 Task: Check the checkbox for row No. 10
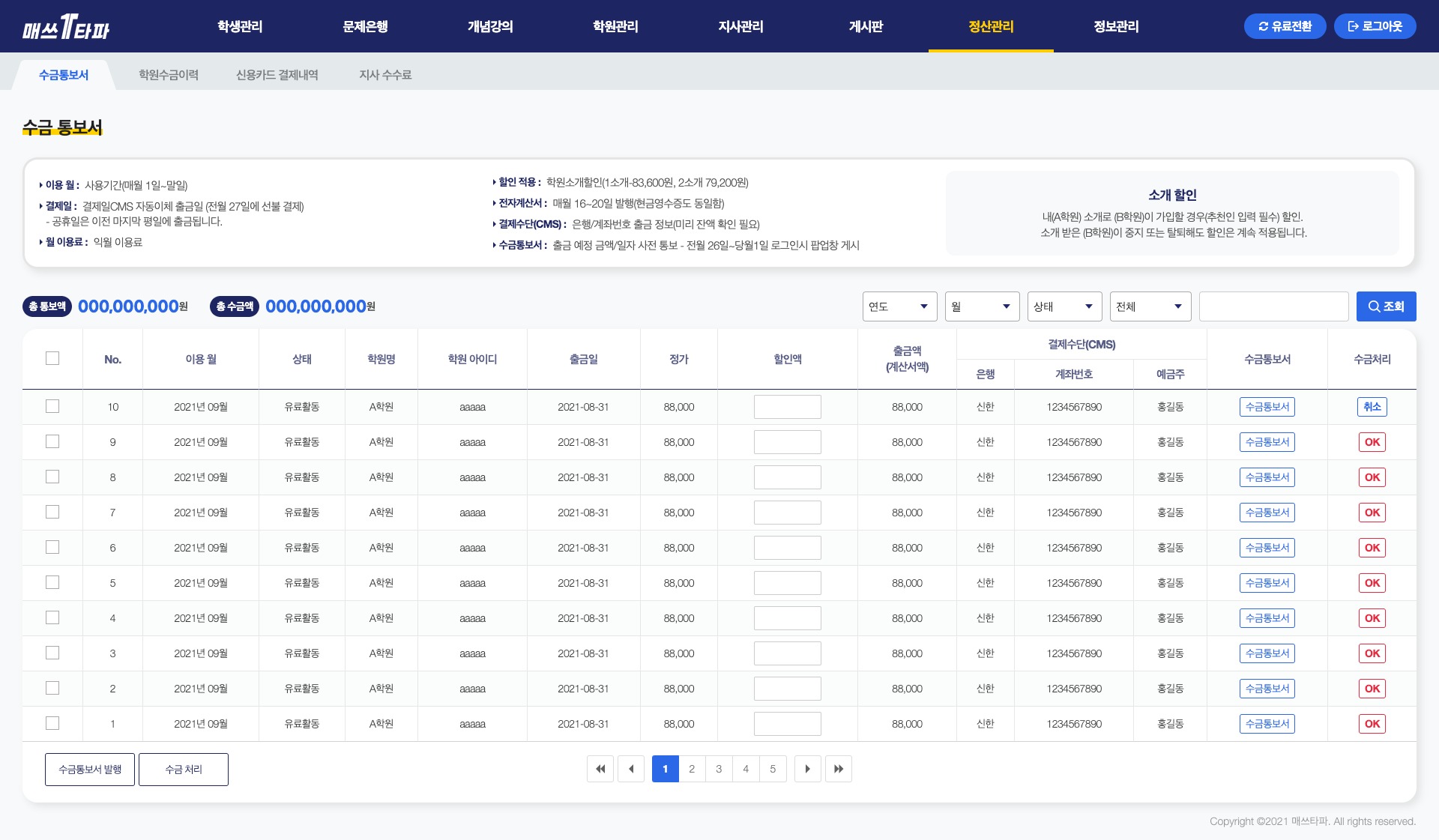point(52,406)
